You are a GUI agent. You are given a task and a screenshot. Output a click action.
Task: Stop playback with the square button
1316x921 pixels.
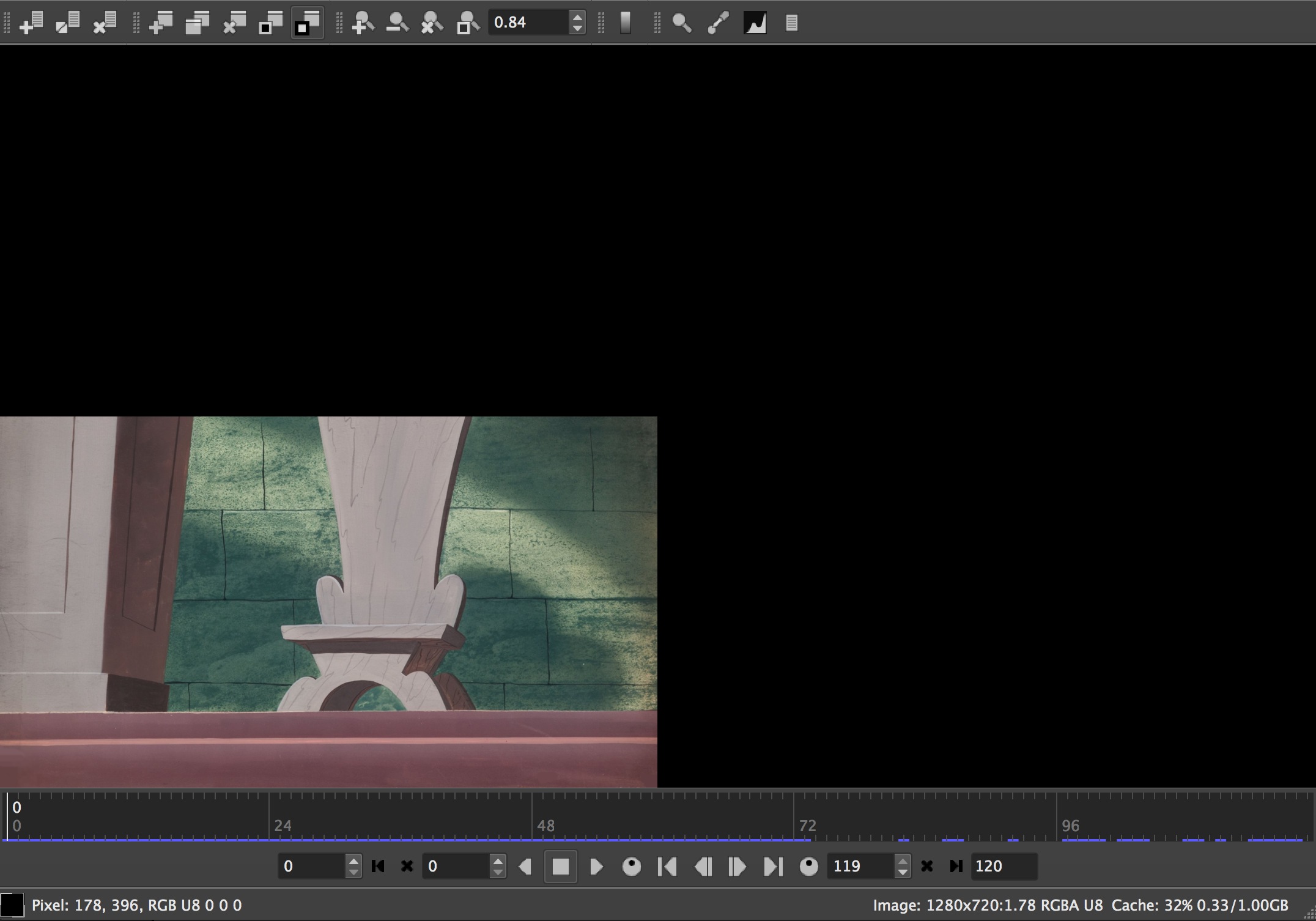561,866
